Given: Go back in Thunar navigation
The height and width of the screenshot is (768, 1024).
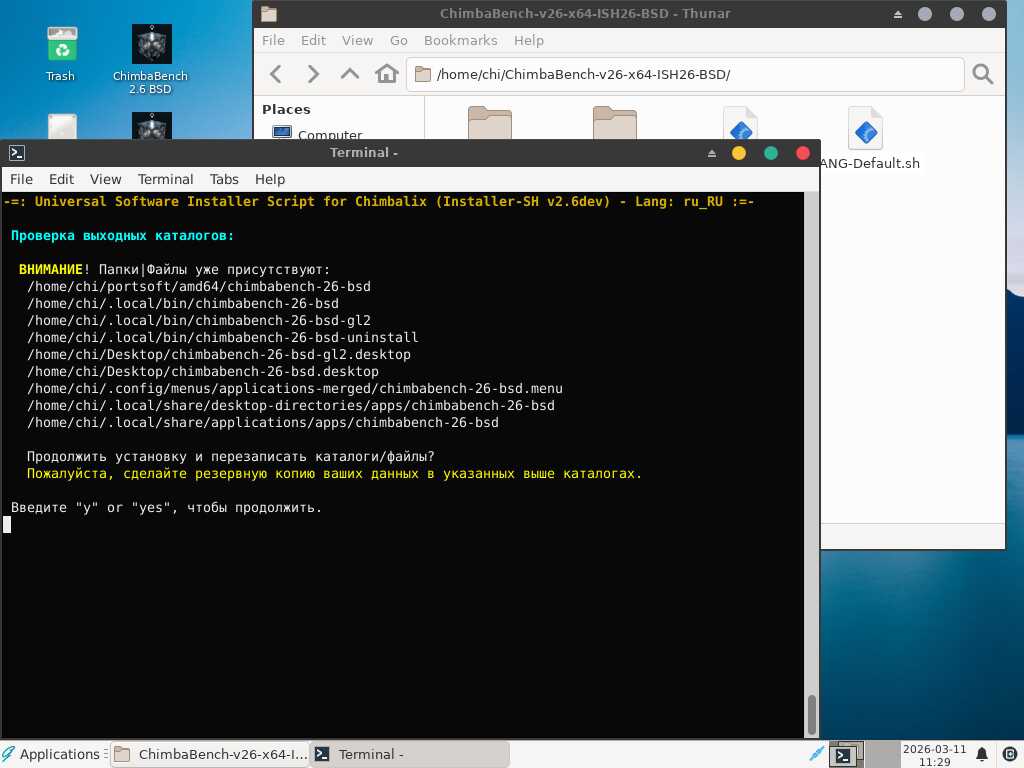Looking at the screenshot, I should [x=276, y=74].
